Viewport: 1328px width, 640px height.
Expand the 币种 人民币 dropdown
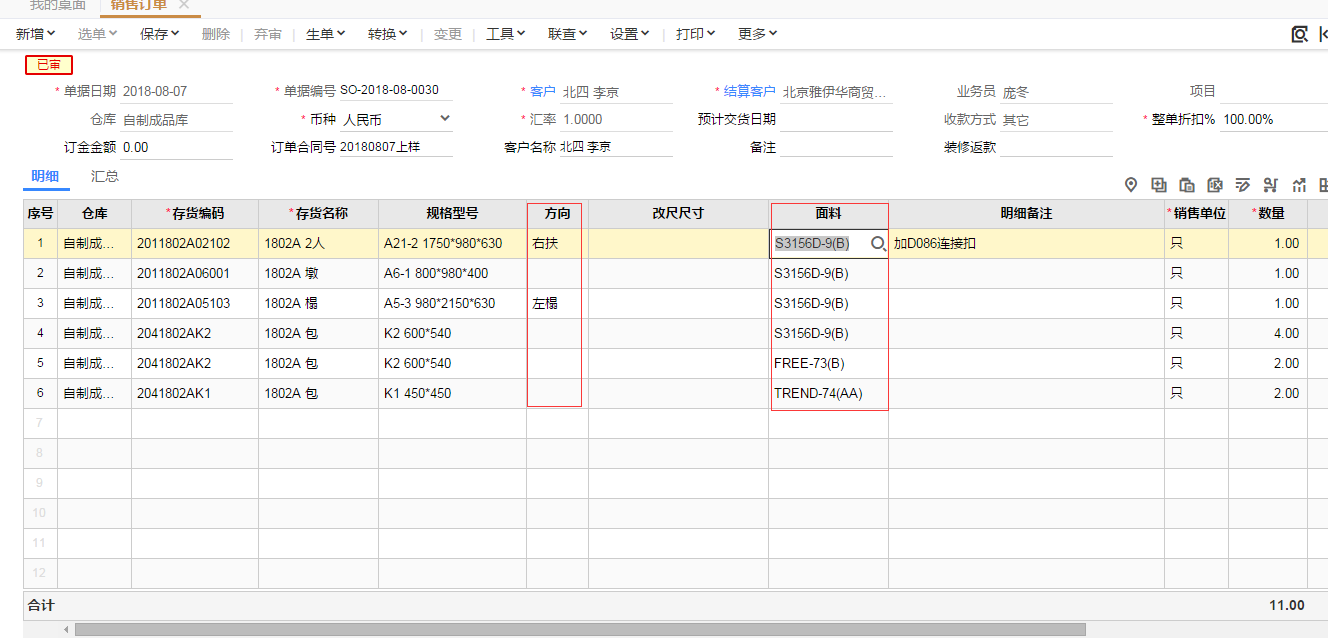tap(445, 119)
